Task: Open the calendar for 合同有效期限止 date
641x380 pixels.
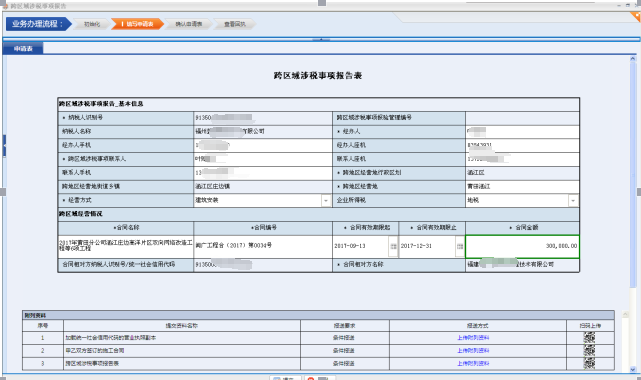Action: [460, 246]
